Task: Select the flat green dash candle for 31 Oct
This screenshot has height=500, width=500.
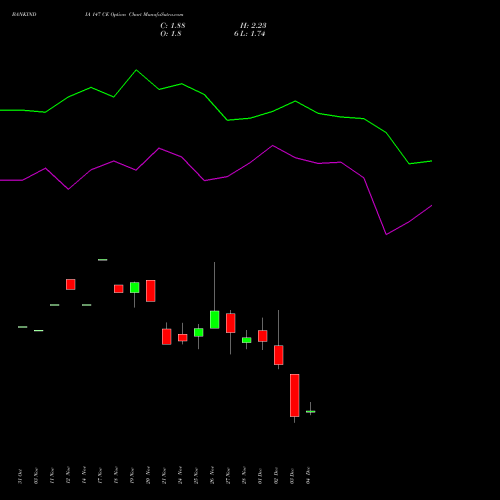Action: coord(23,327)
